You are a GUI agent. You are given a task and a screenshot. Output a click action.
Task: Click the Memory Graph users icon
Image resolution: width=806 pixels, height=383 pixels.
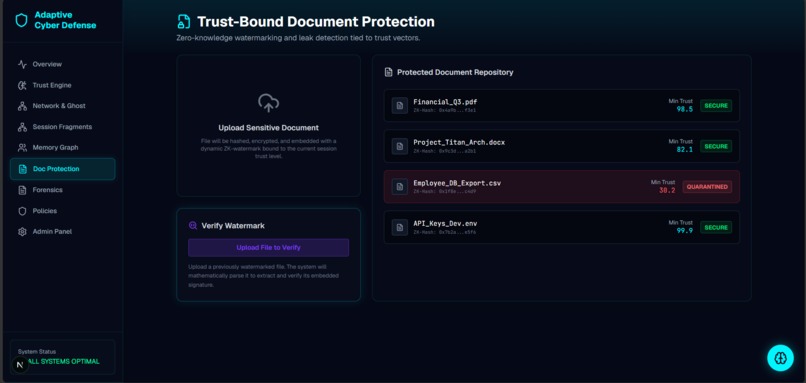tap(22, 148)
